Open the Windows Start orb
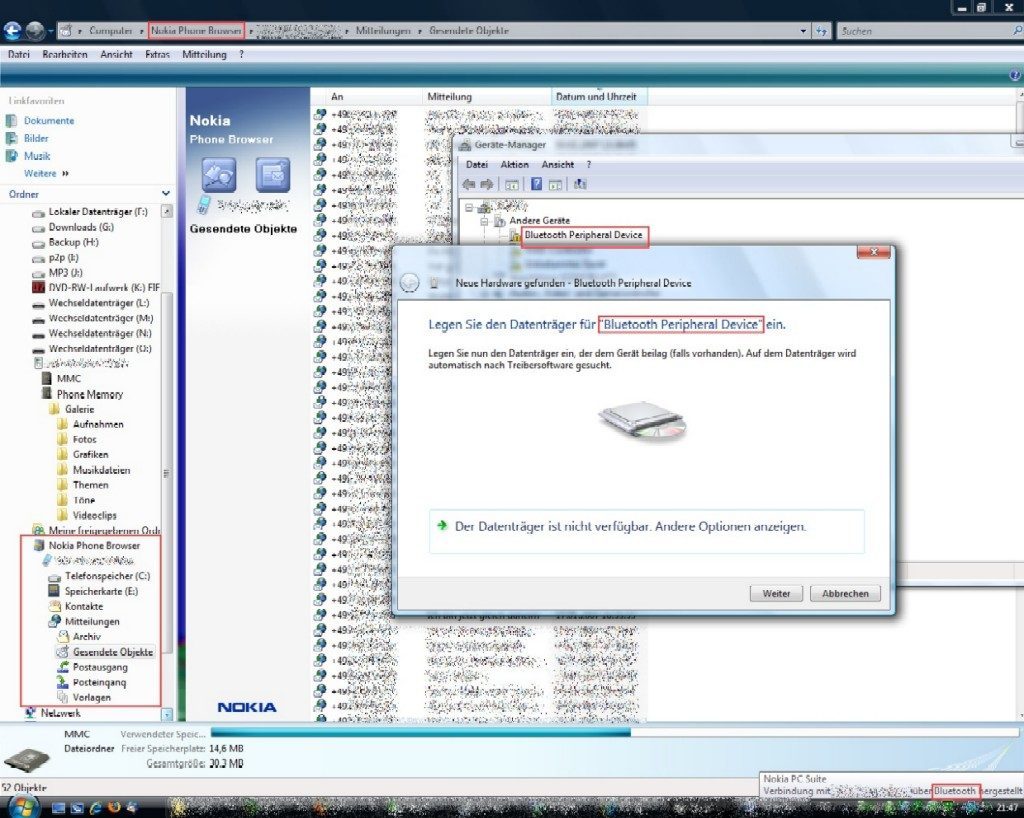Viewport: 1024px width, 818px height. (x=24, y=807)
